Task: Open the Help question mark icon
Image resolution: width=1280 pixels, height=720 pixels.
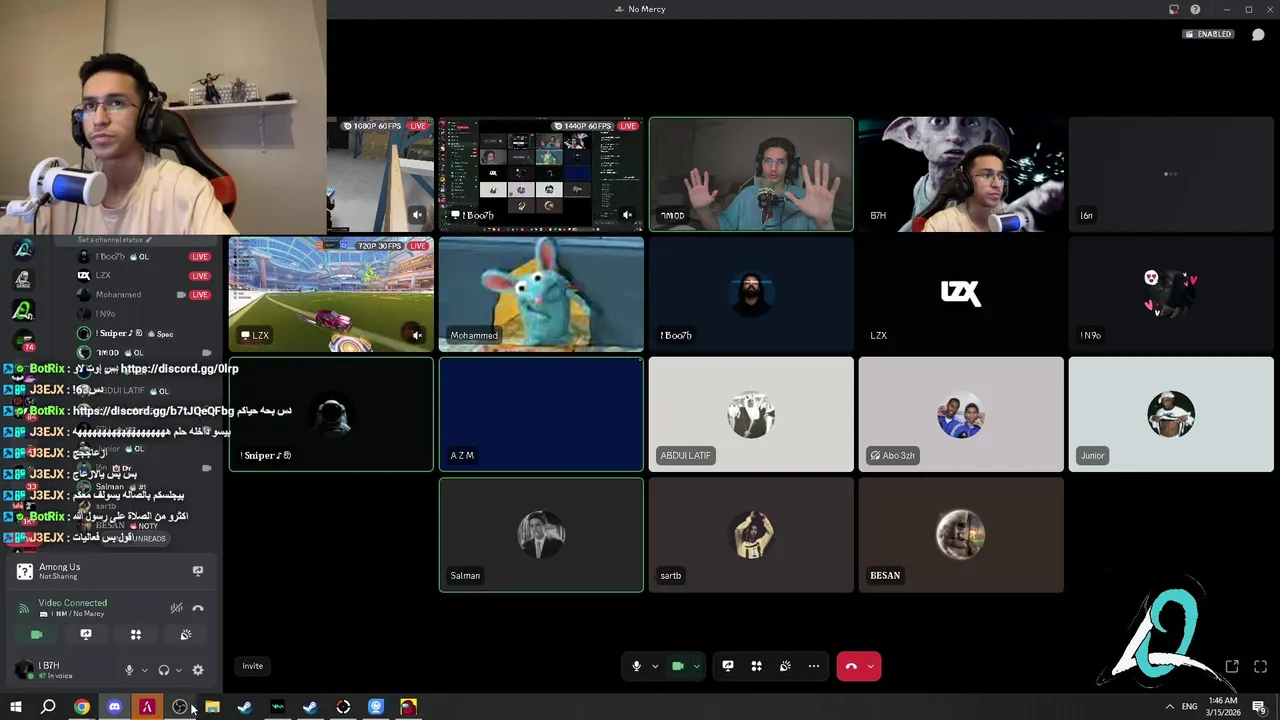Action: click(x=1195, y=9)
